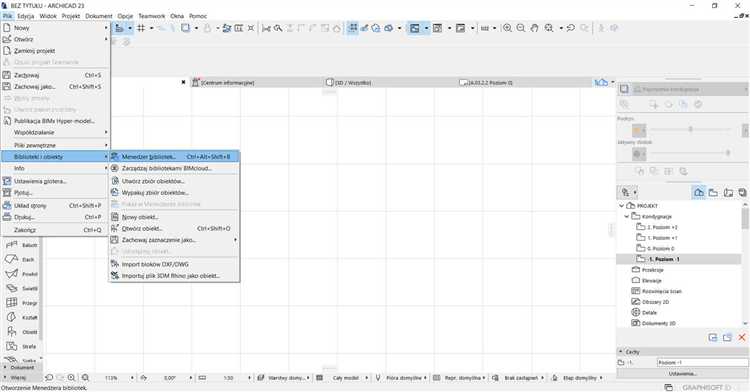Click the Zoom In magnifier in top toolbar
Screen dimensions: 750x392
pos(507,28)
